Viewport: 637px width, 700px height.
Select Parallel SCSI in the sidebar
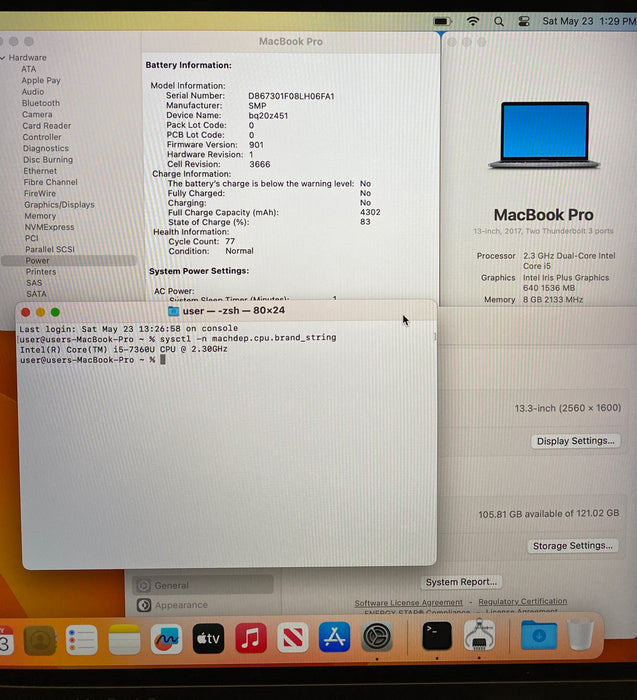tap(50, 249)
